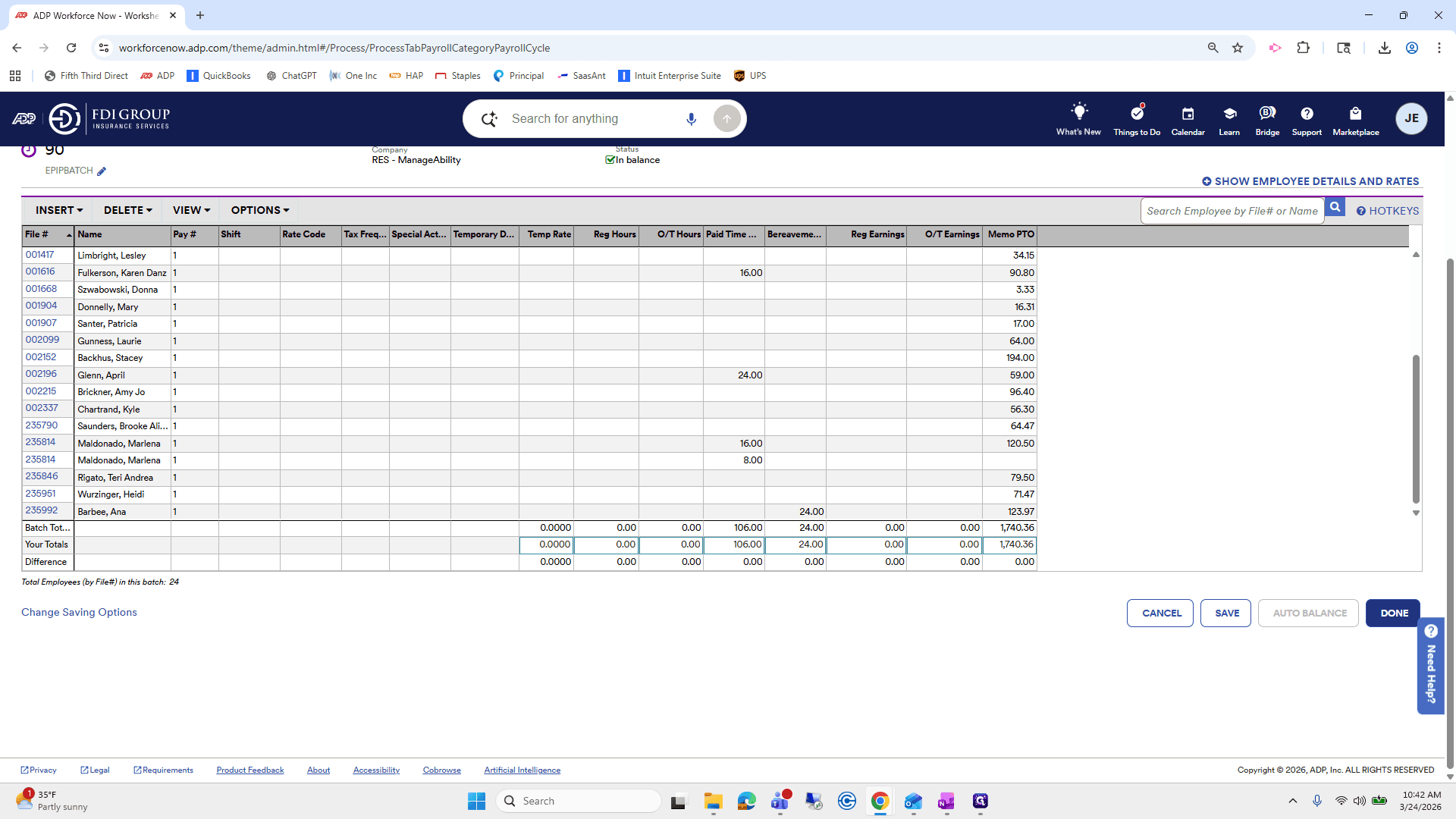Click the CANCEL button
Image resolution: width=1456 pixels, height=819 pixels.
[1160, 613]
